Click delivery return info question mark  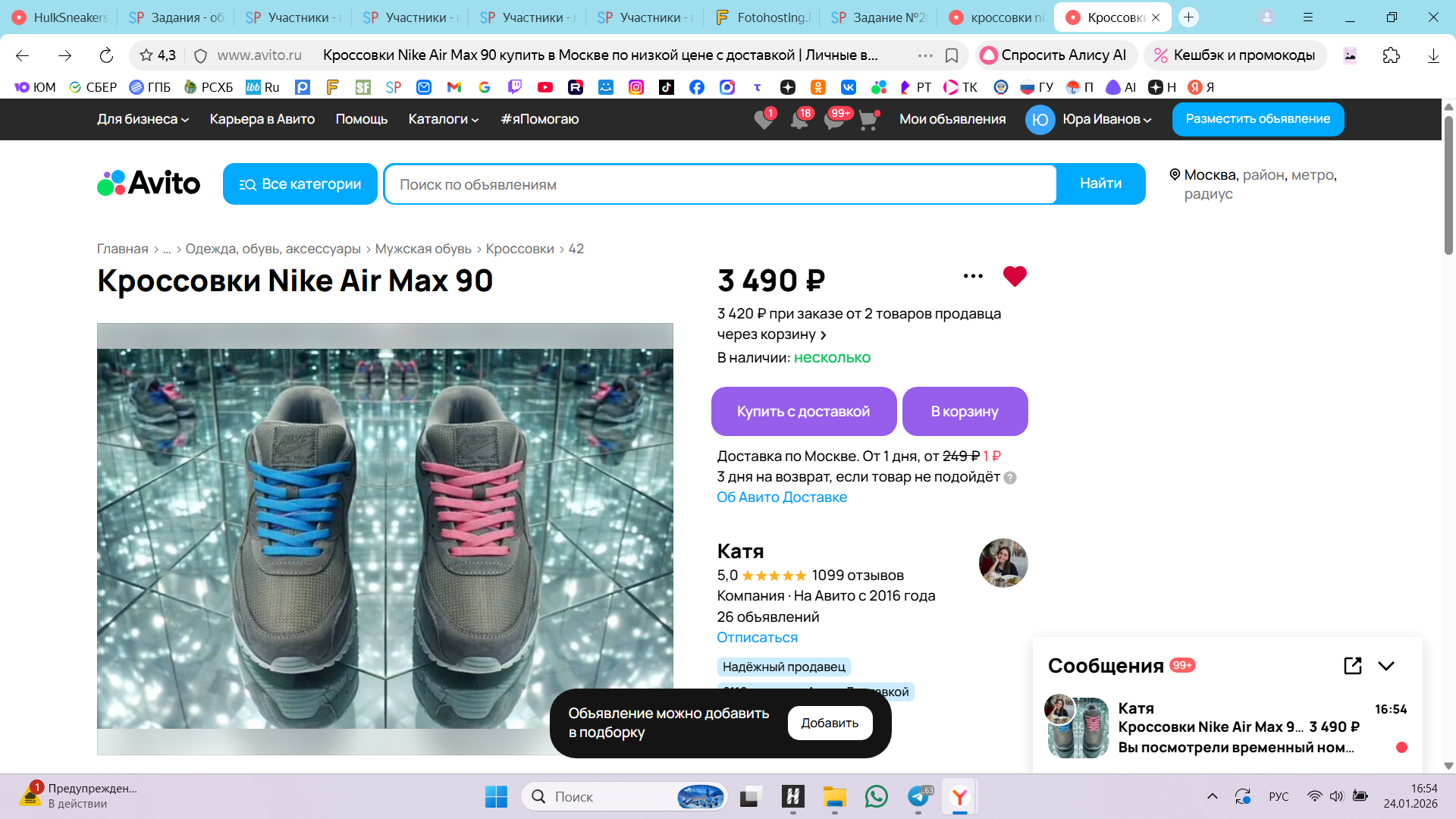click(x=1010, y=478)
